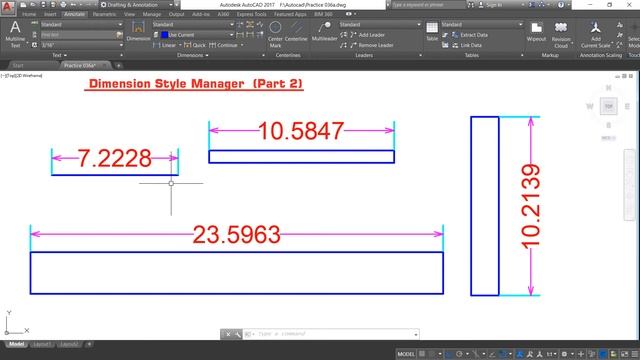Switch to the Layout1 tab
Image resolution: width=640 pixels, height=360 pixels.
[41, 344]
